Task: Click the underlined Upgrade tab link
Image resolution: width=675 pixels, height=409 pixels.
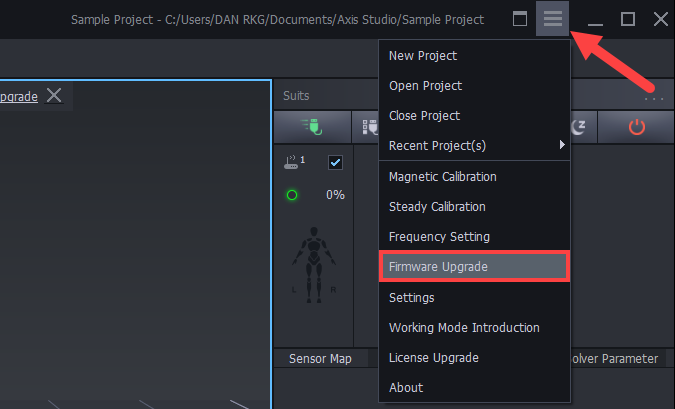Action: pyautogui.click(x=19, y=96)
